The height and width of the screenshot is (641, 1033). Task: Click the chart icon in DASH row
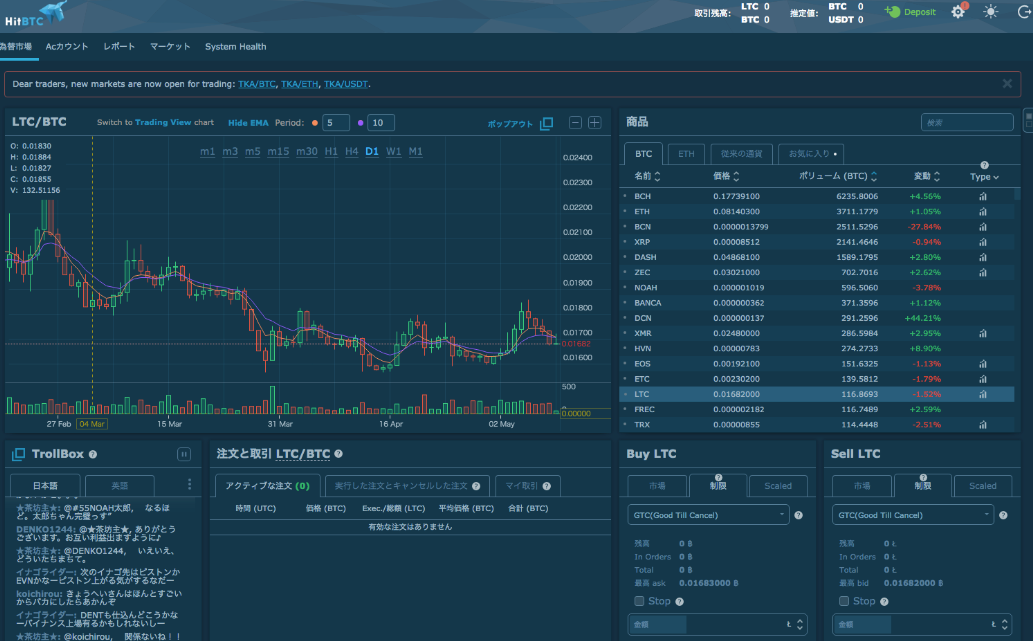[983, 257]
